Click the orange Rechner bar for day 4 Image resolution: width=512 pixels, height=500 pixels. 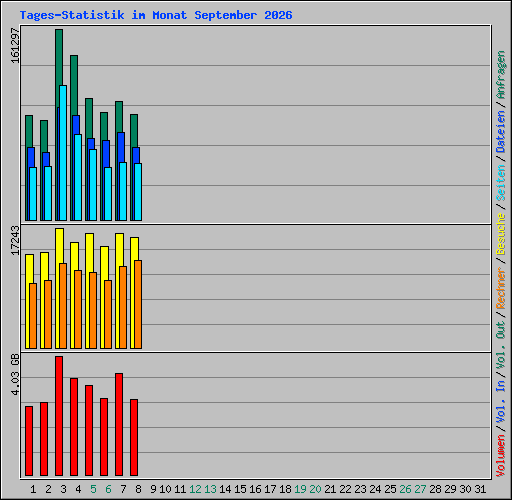pos(78,310)
